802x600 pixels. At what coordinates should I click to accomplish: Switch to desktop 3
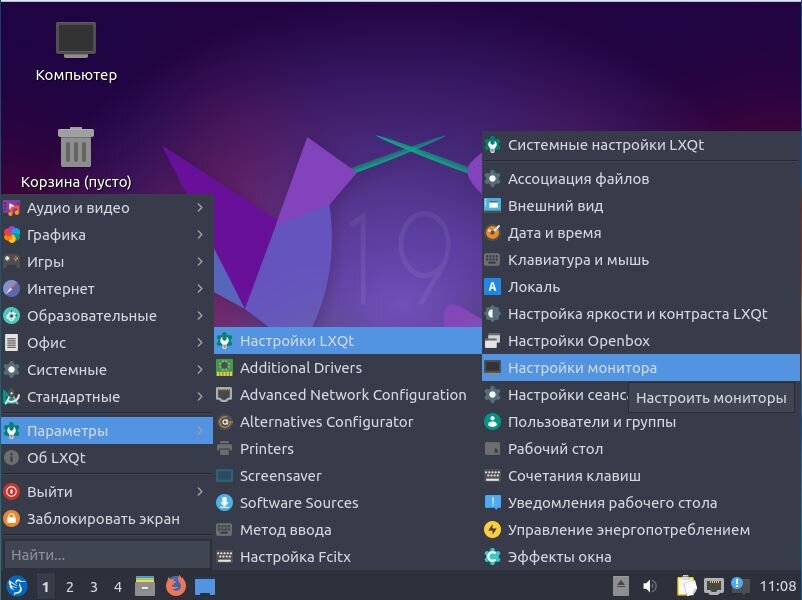tap(94, 587)
